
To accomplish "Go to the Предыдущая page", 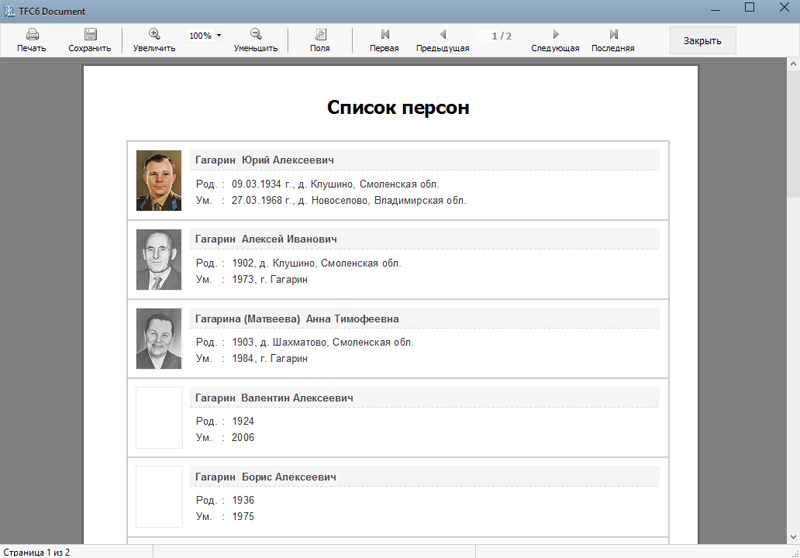I will pyautogui.click(x=443, y=34).
